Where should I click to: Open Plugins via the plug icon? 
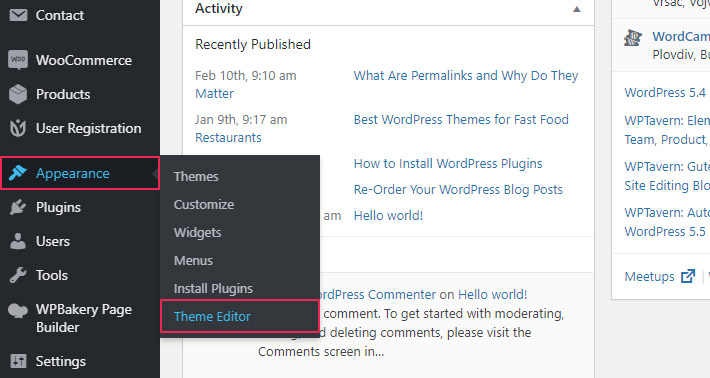click(x=18, y=207)
